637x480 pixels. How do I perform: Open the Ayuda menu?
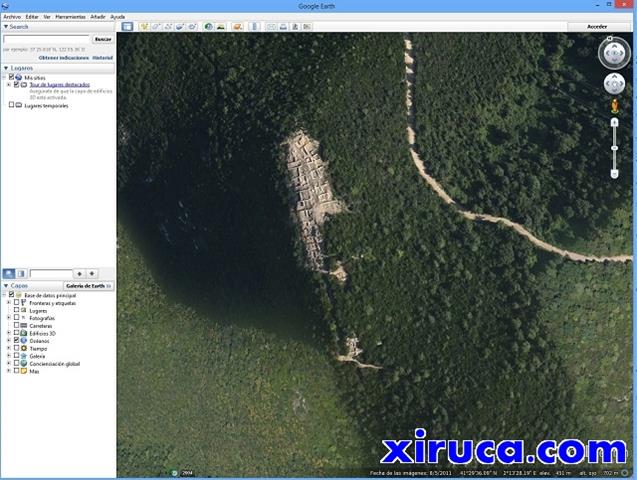point(118,17)
